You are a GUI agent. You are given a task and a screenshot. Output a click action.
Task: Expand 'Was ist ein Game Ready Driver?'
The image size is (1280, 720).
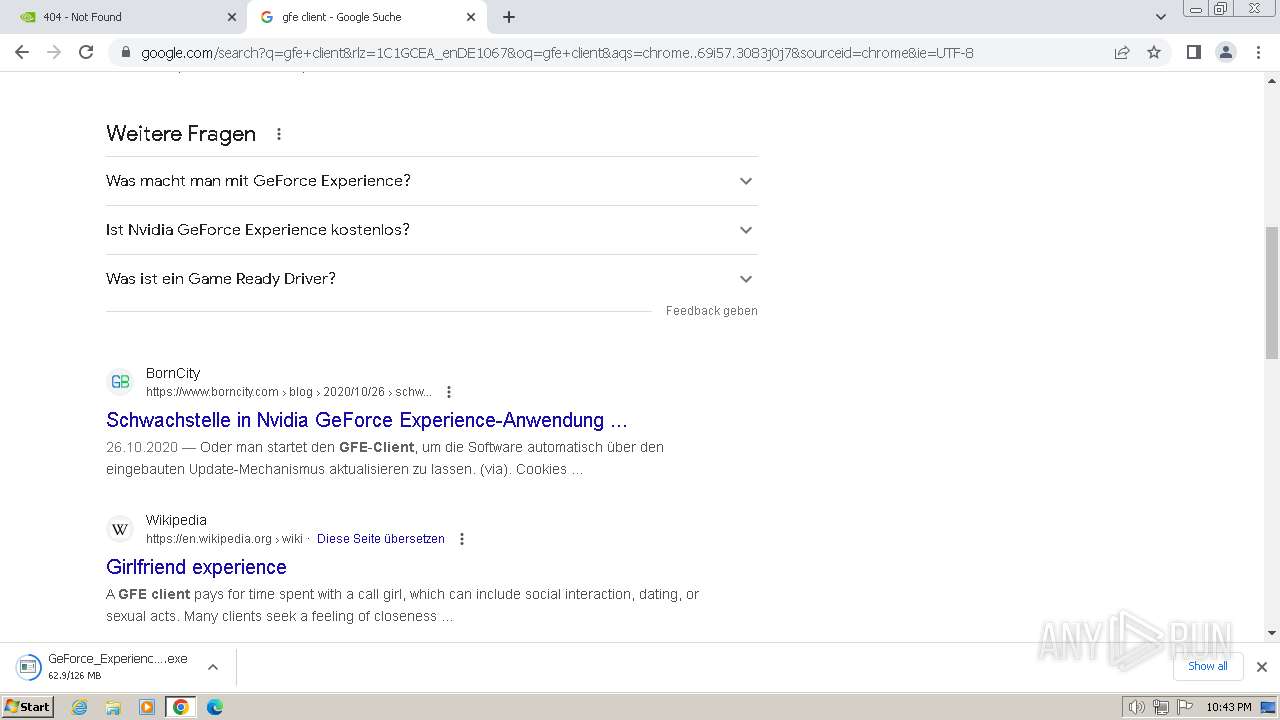432,279
